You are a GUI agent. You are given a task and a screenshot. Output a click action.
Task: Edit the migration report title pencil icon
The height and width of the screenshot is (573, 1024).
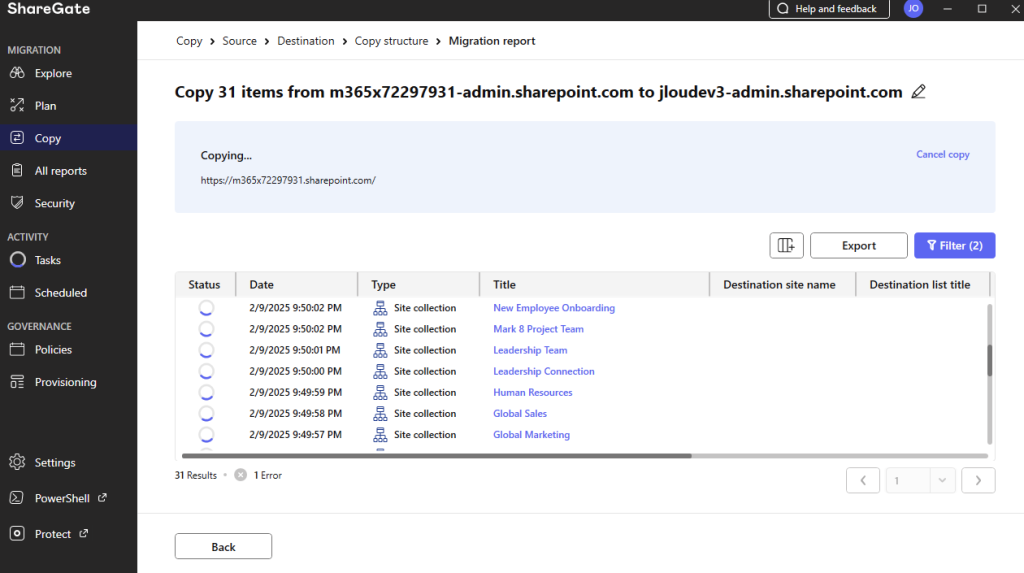(x=918, y=91)
